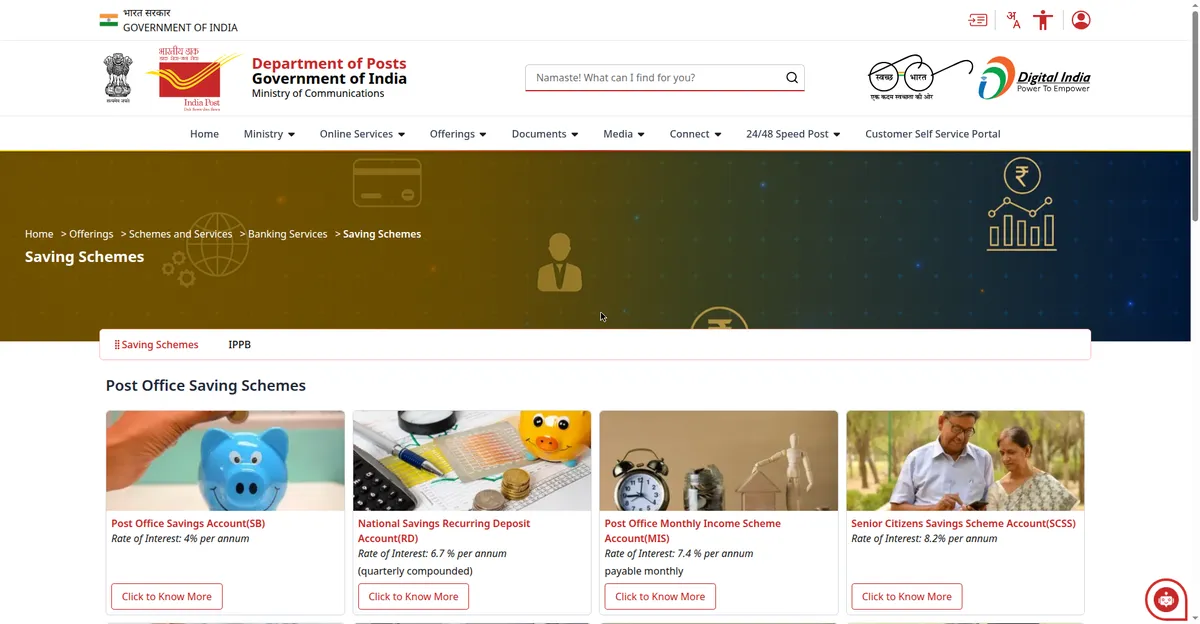Click 'Rate of Interest: 8.2% per annum'
This screenshot has height=624, width=1200.
[924, 539]
